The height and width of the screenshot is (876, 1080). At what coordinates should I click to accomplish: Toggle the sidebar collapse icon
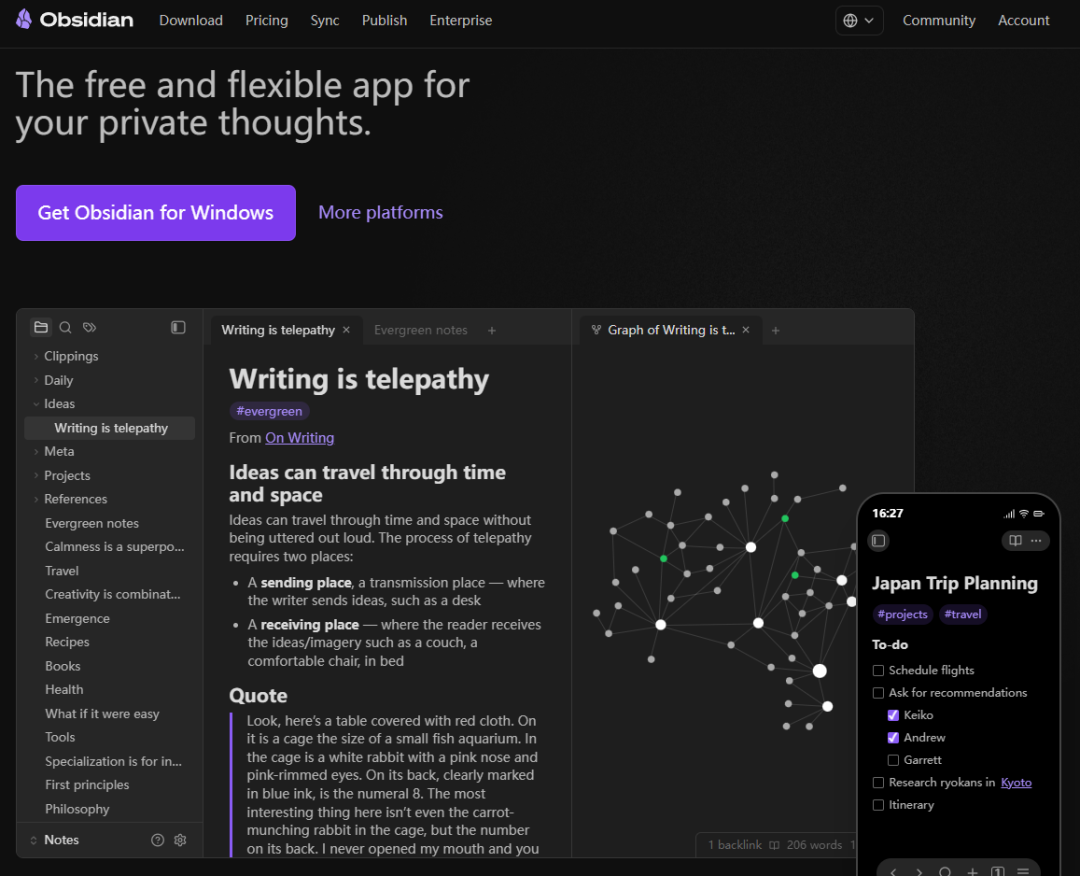(178, 327)
